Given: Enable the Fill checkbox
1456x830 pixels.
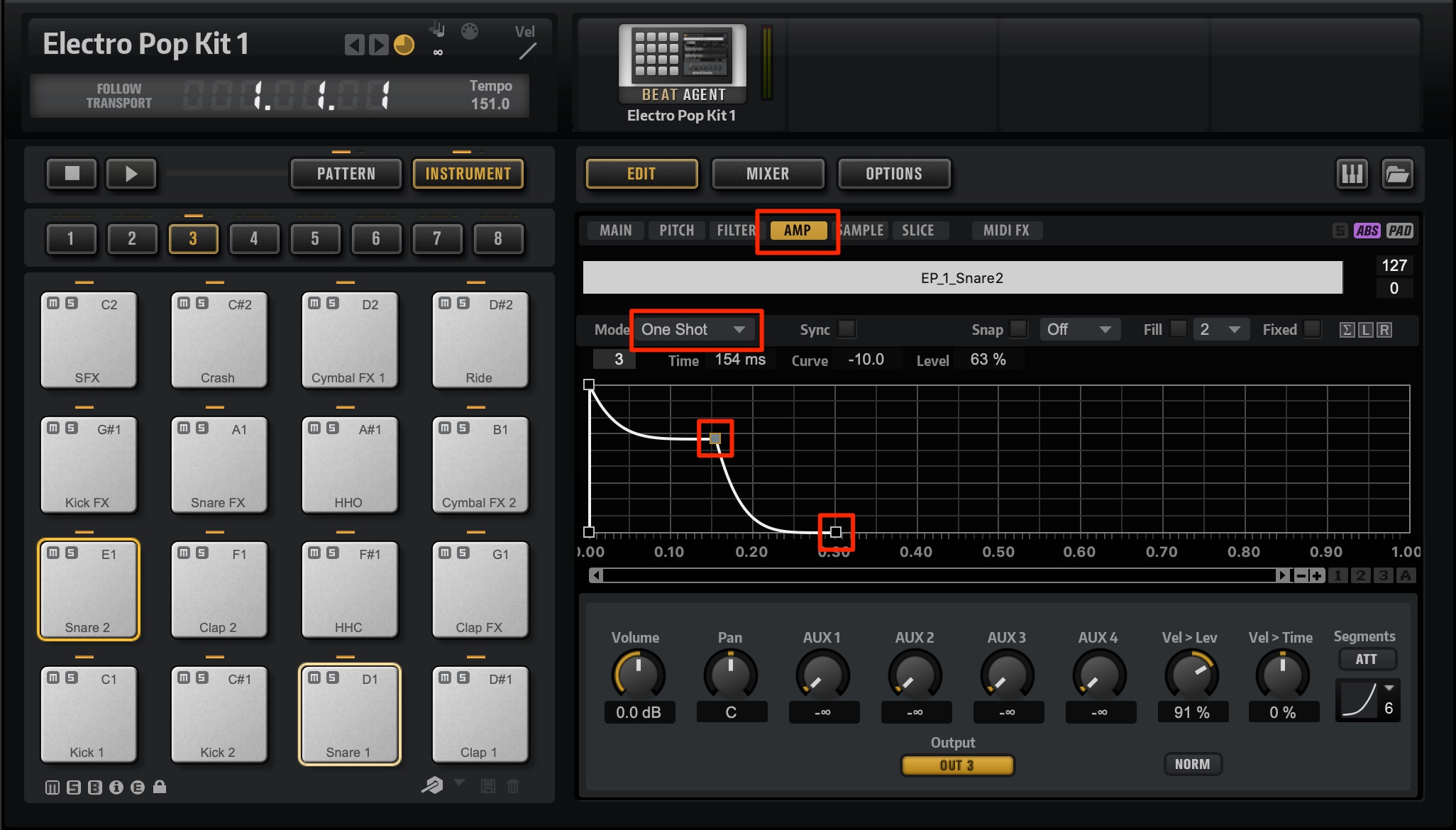Looking at the screenshot, I should pos(1178,329).
